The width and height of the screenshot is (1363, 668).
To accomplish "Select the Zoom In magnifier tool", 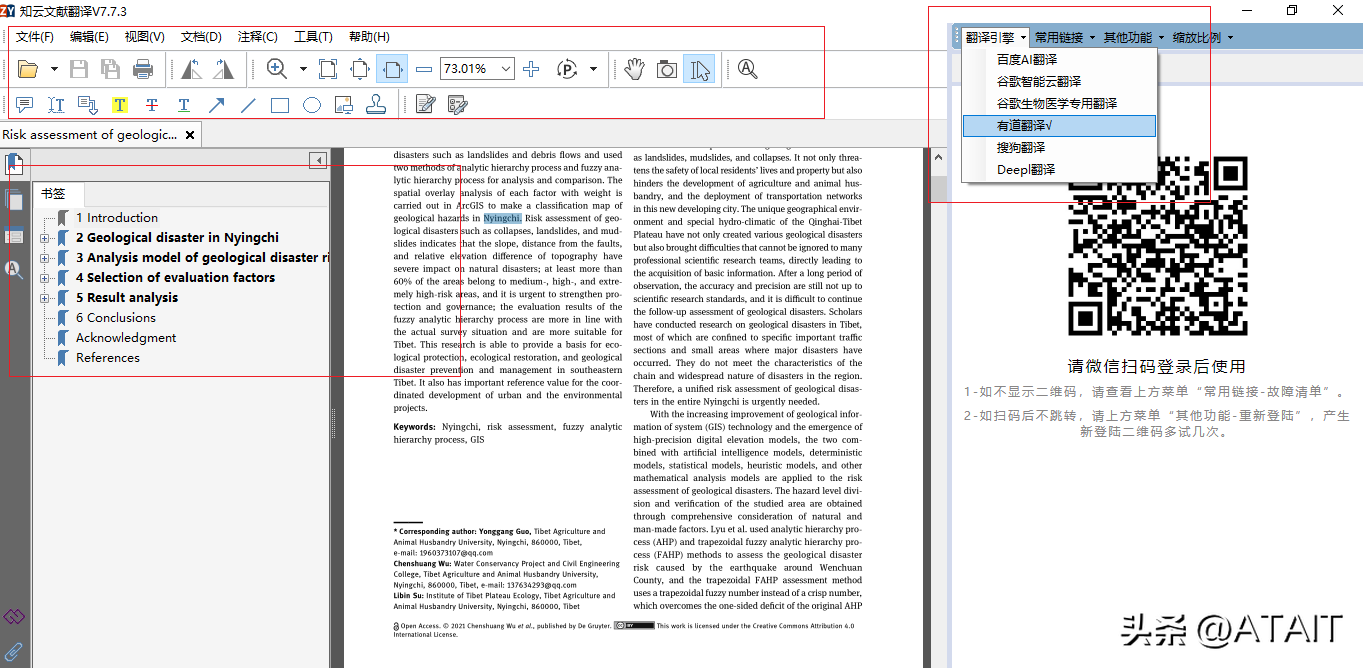I will (277, 69).
